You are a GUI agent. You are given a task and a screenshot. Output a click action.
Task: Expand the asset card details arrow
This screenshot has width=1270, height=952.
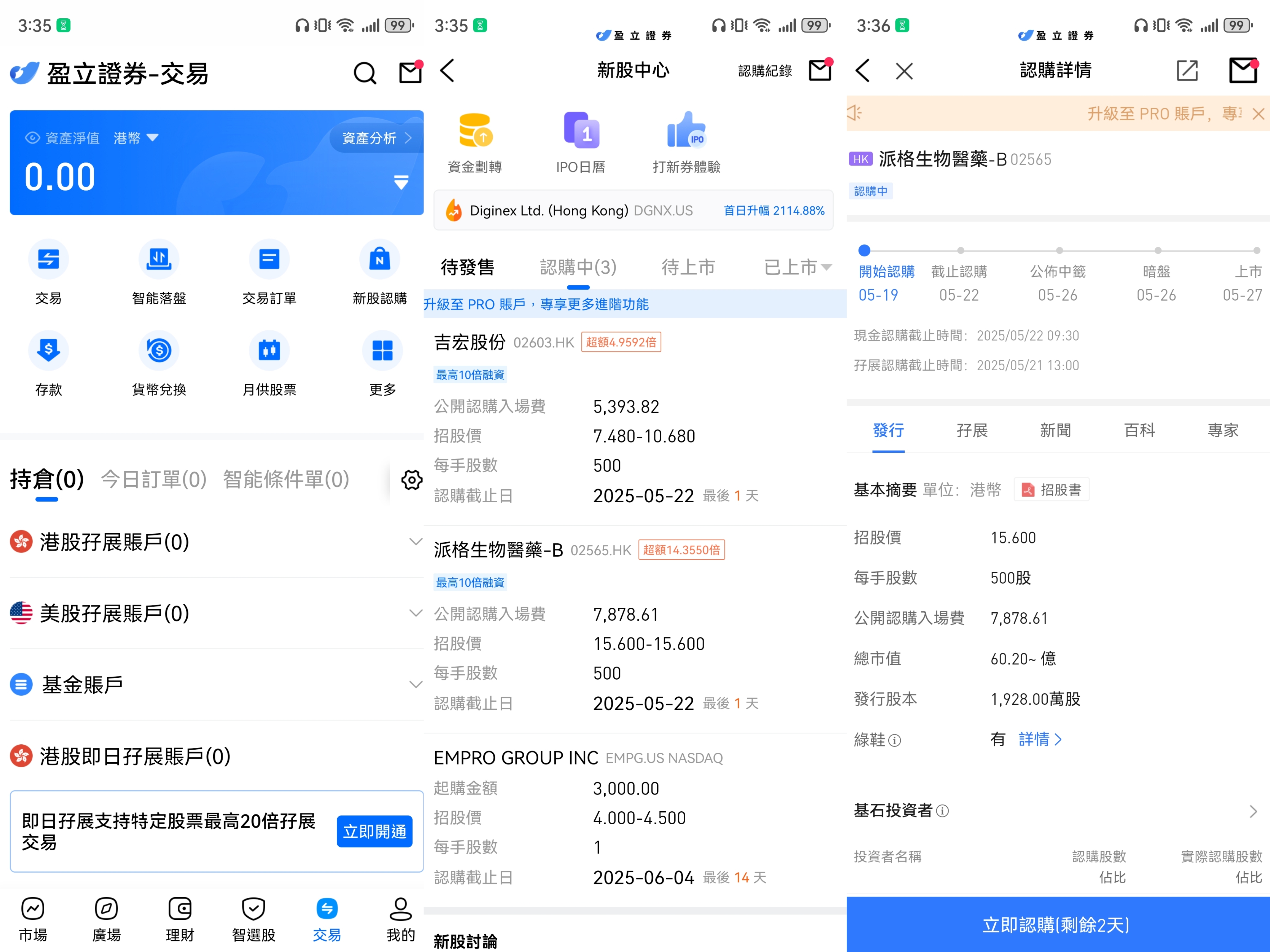(401, 182)
